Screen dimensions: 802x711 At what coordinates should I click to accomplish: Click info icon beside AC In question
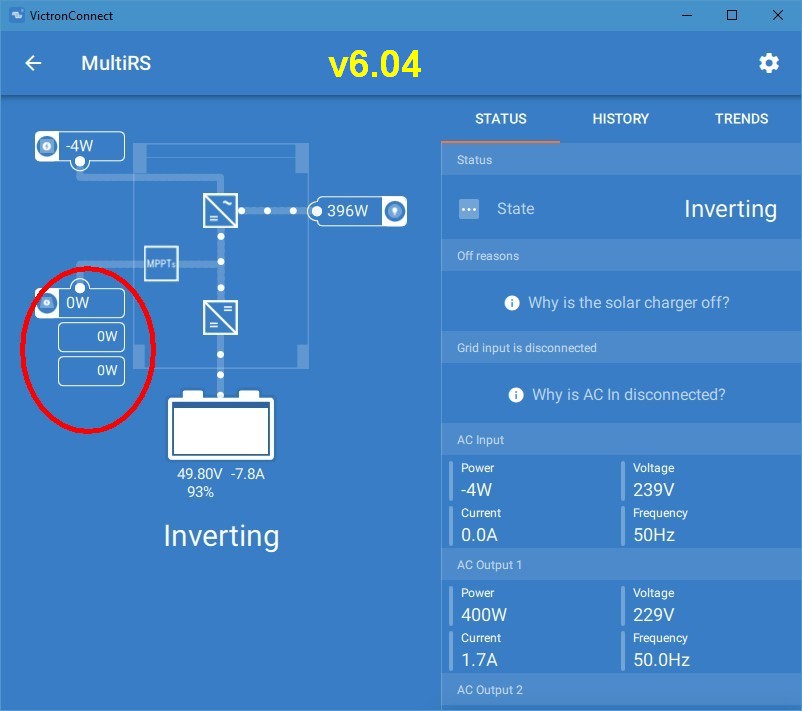(516, 395)
